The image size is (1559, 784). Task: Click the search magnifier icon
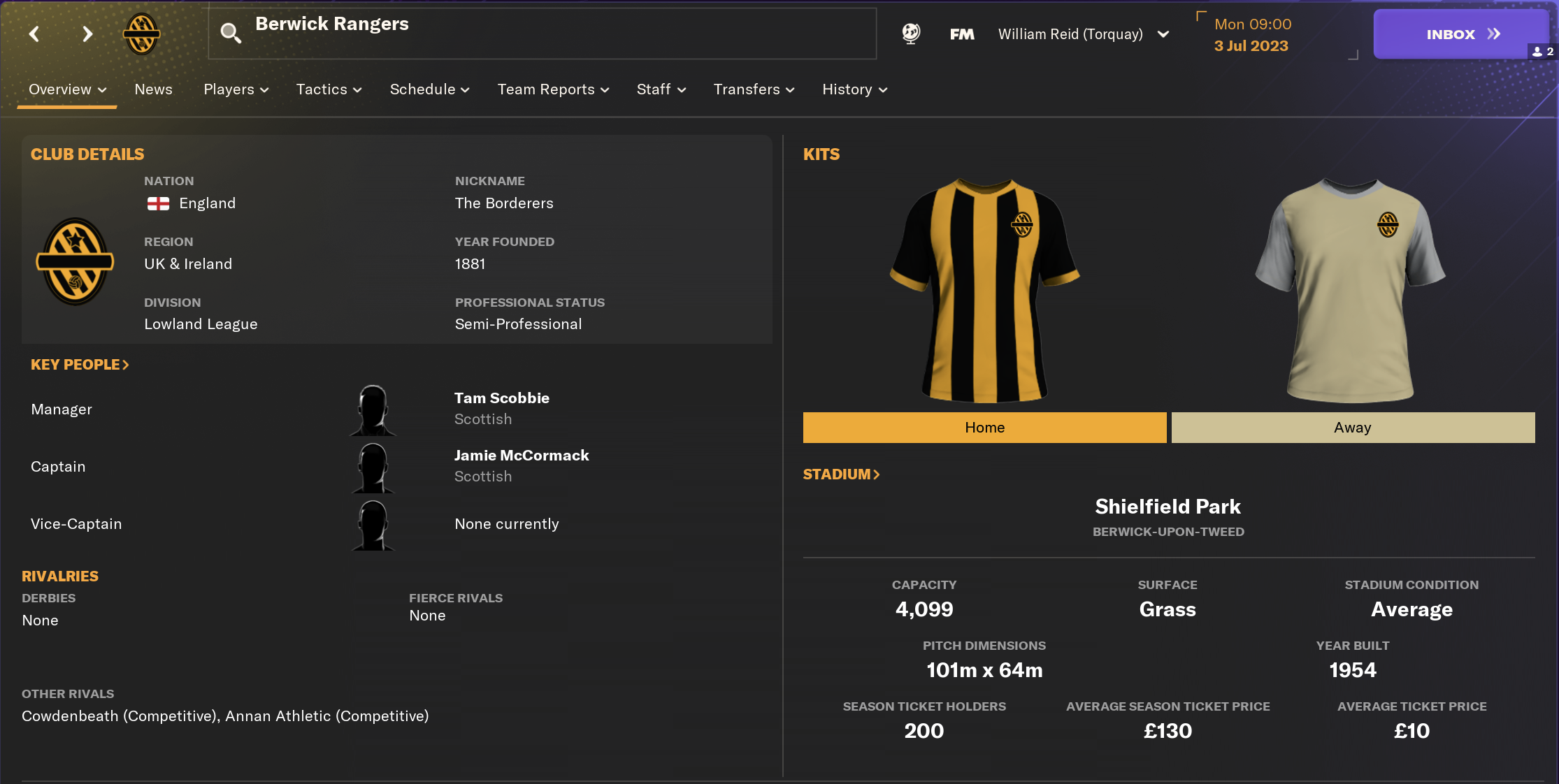[x=230, y=33]
